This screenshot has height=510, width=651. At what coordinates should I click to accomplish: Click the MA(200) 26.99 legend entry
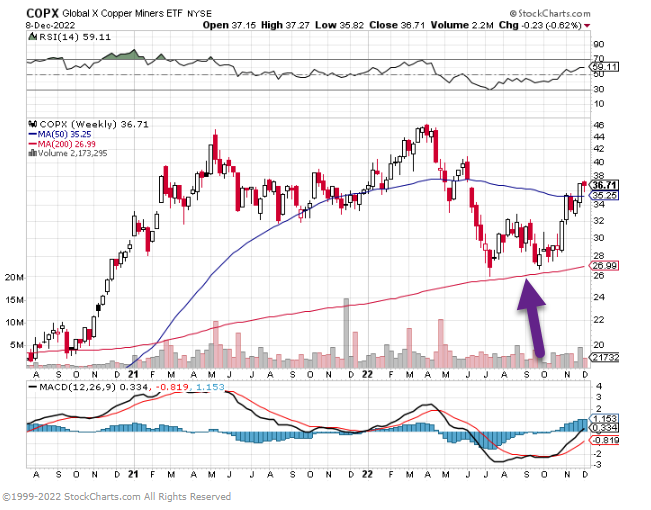point(66,144)
